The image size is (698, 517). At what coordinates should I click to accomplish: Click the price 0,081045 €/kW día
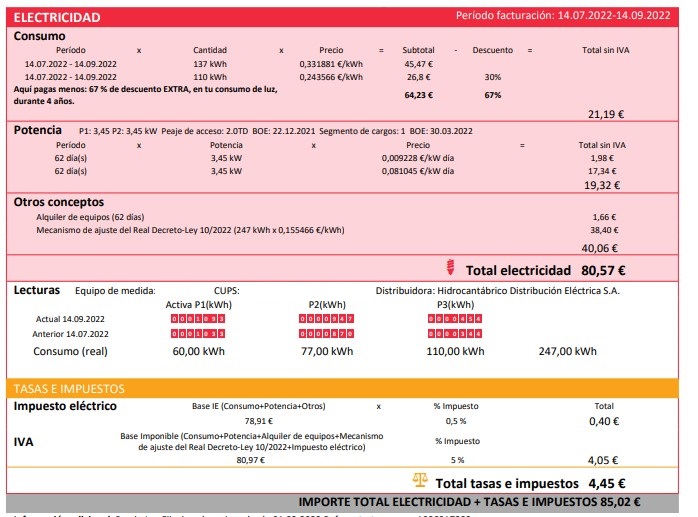[418, 171]
